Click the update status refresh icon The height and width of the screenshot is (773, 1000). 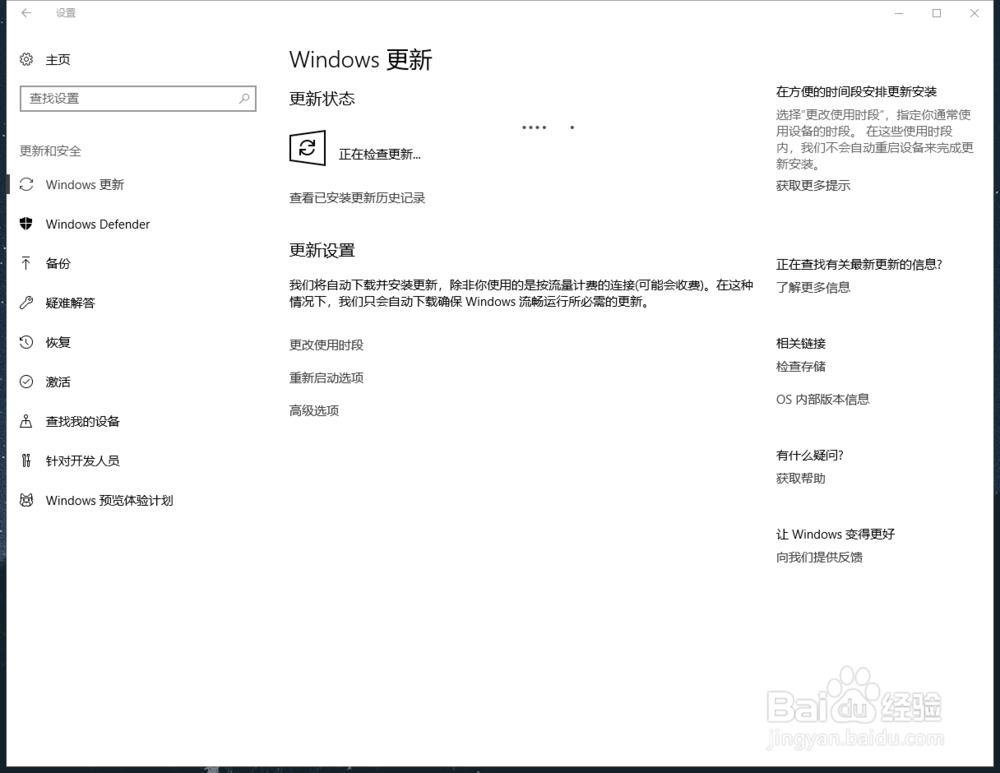coord(307,148)
